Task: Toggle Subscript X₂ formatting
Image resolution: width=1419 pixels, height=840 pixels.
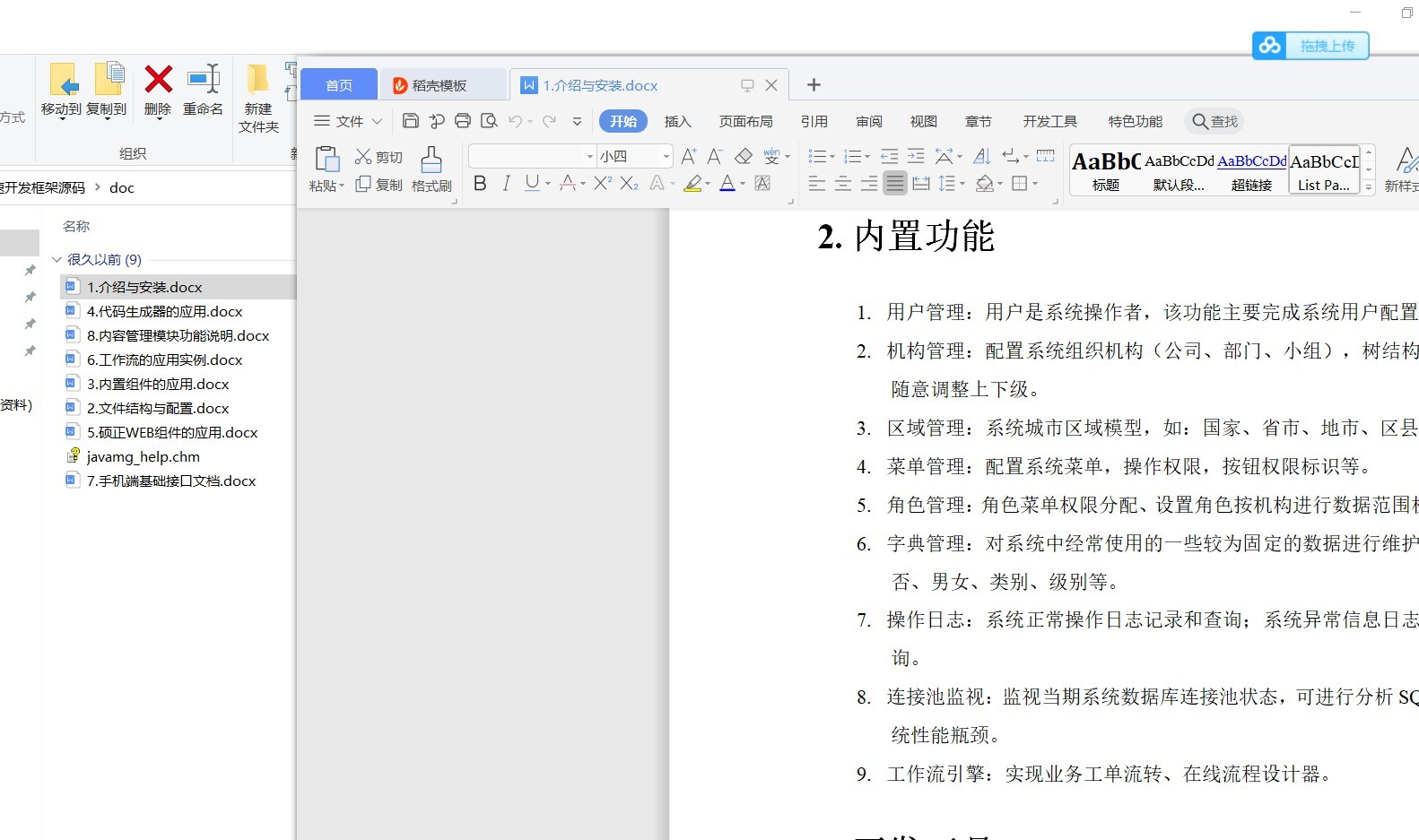Action: (x=630, y=184)
